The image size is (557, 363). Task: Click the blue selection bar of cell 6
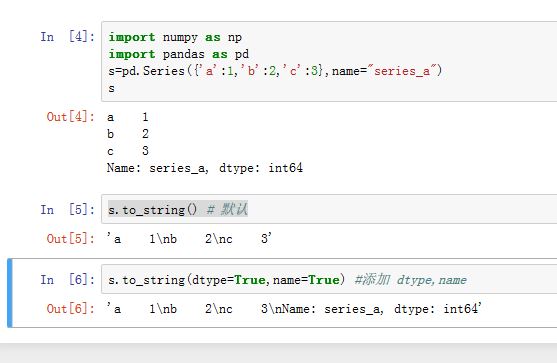(10, 293)
